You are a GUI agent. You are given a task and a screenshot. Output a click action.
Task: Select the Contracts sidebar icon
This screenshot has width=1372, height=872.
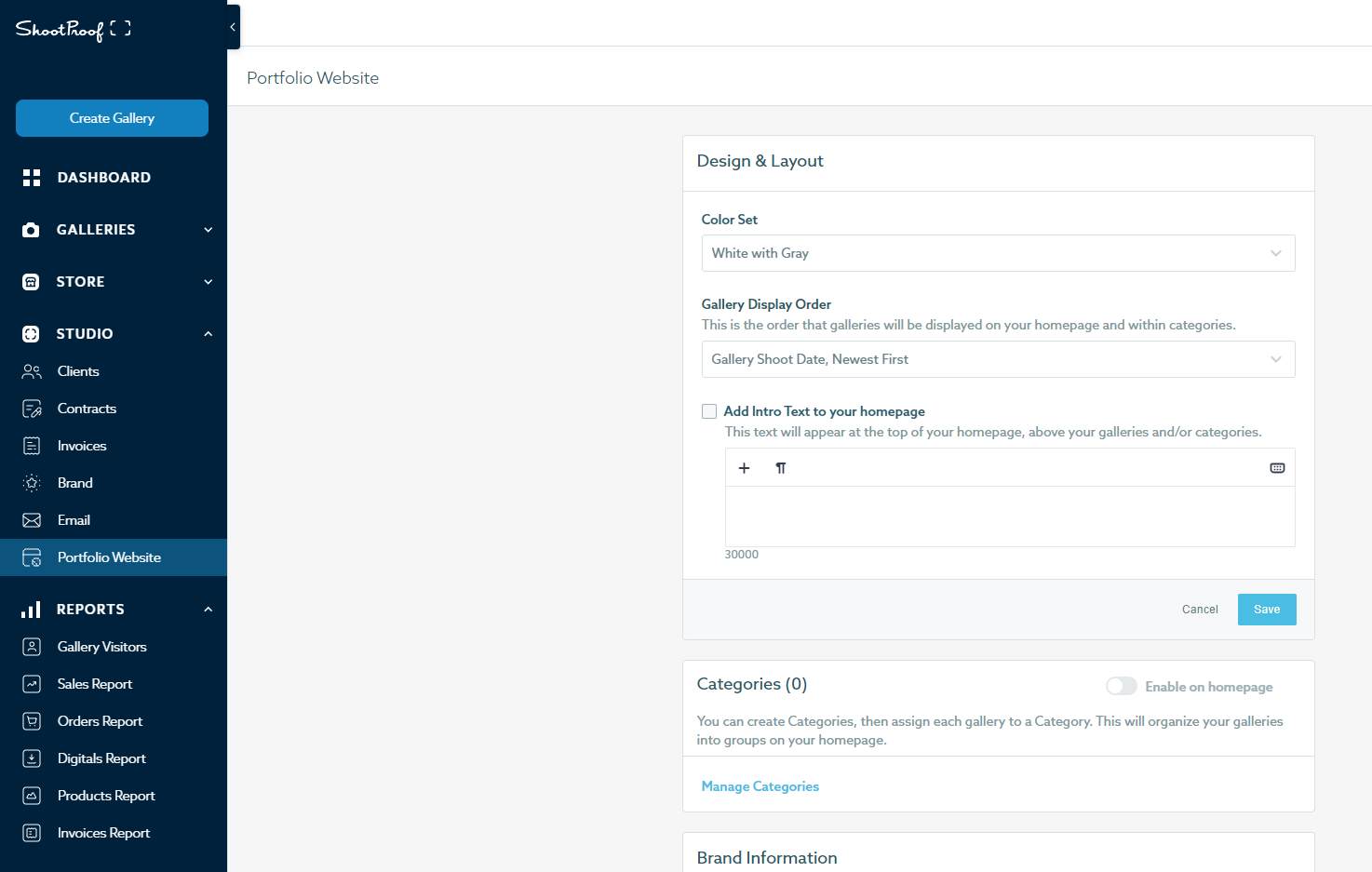(32, 408)
